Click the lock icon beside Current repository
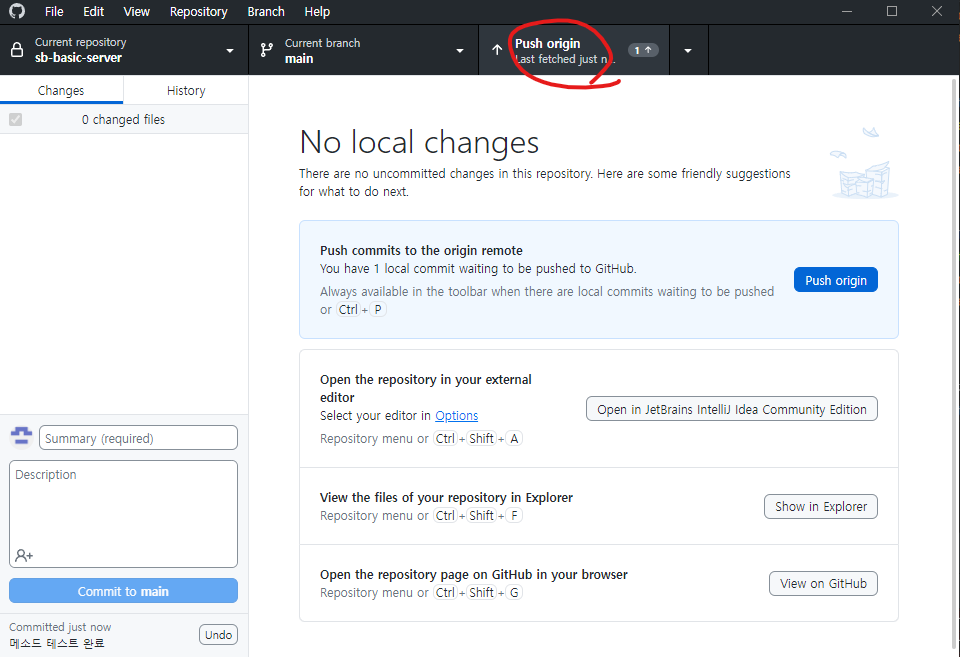The image size is (960, 657). [17, 50]
